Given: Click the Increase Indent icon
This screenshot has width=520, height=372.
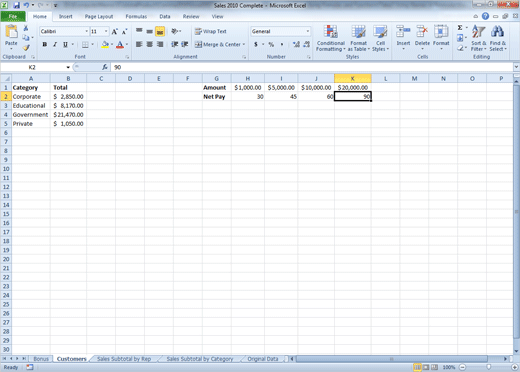Looking at the screenshot, I should pos(185,44).
